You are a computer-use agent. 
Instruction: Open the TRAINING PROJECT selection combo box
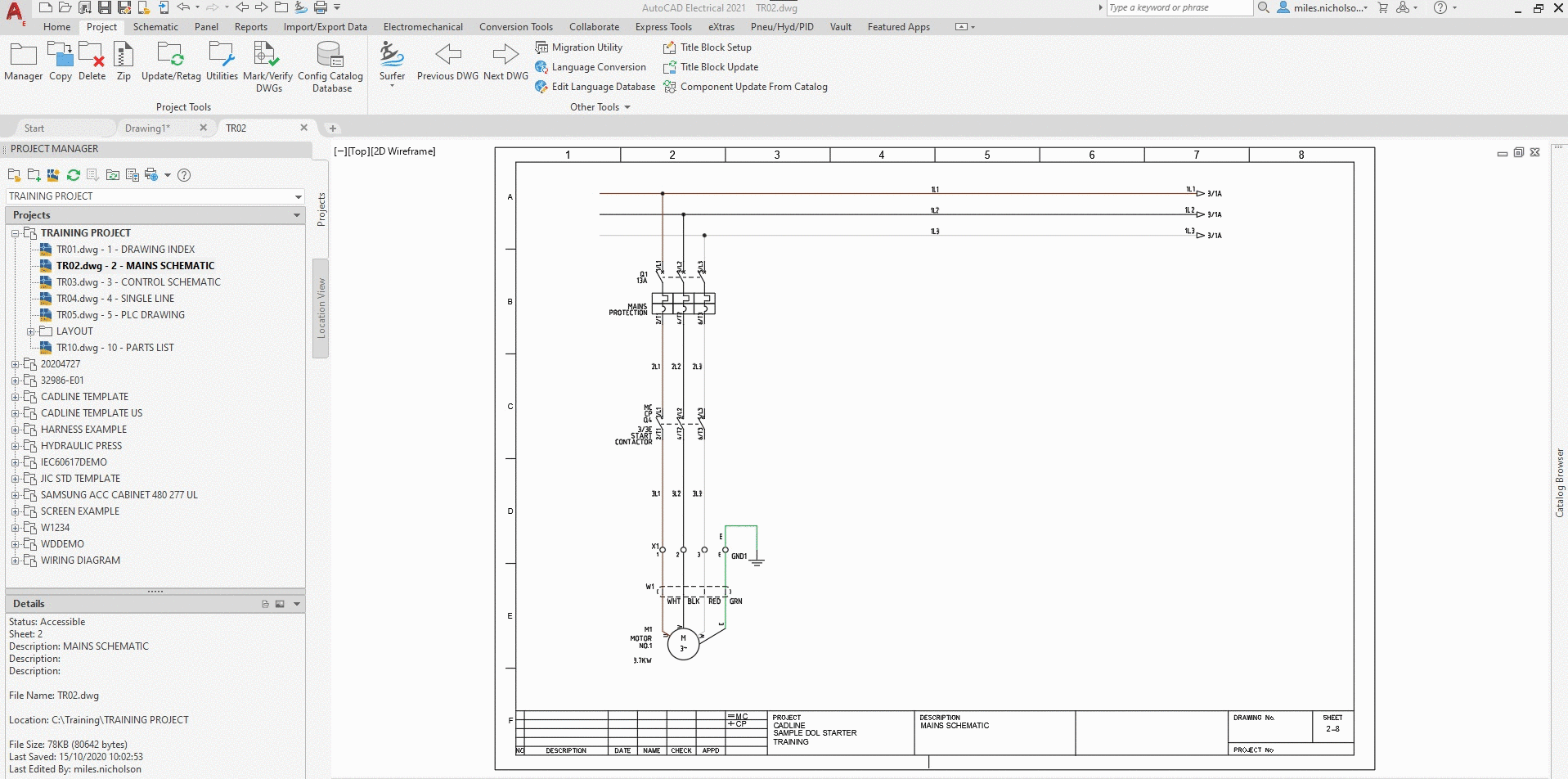pos(155,196)
